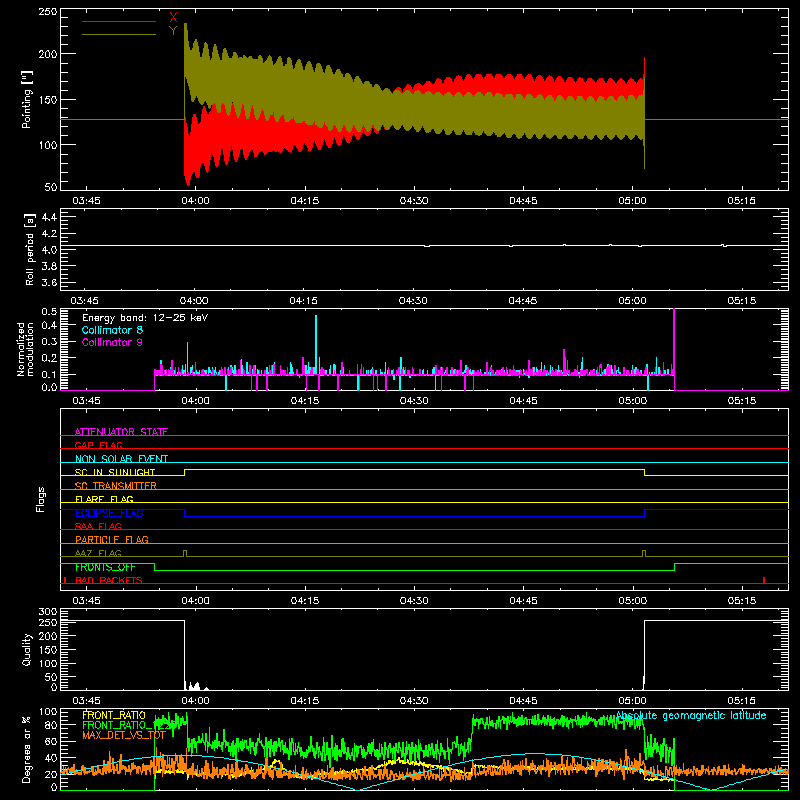The image size is (800, 800).
Task: Click the 100 value on Quality axis
Action: 48,663
